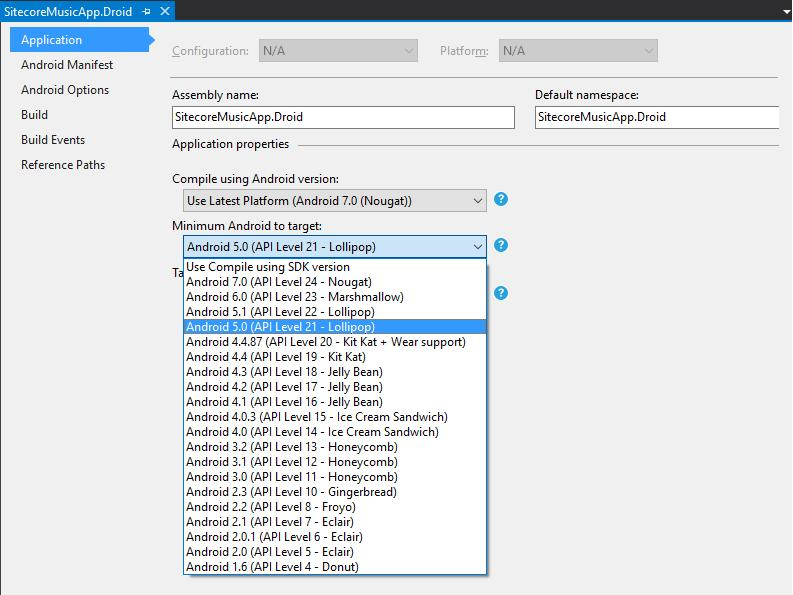Open the Reference Paths section
This screenshot has width=793, height=595.
pos(63,165)
